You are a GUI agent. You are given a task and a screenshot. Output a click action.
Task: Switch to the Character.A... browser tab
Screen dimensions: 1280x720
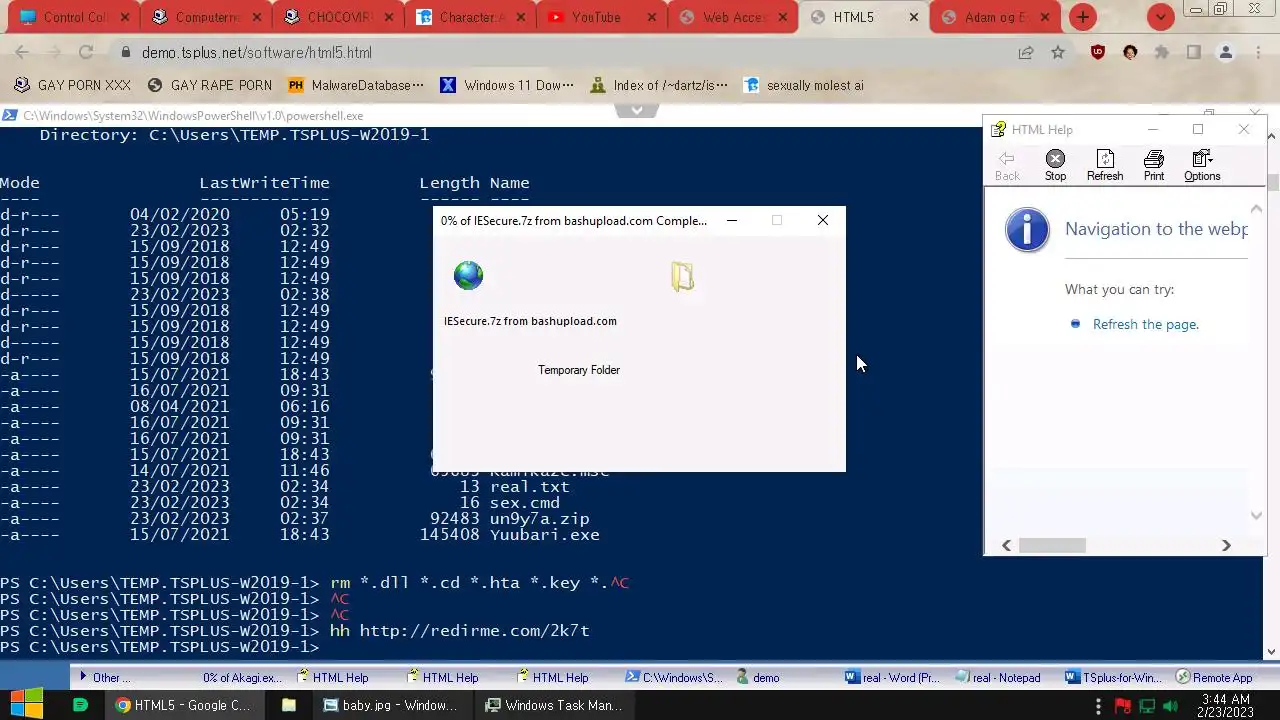point(468,17)
